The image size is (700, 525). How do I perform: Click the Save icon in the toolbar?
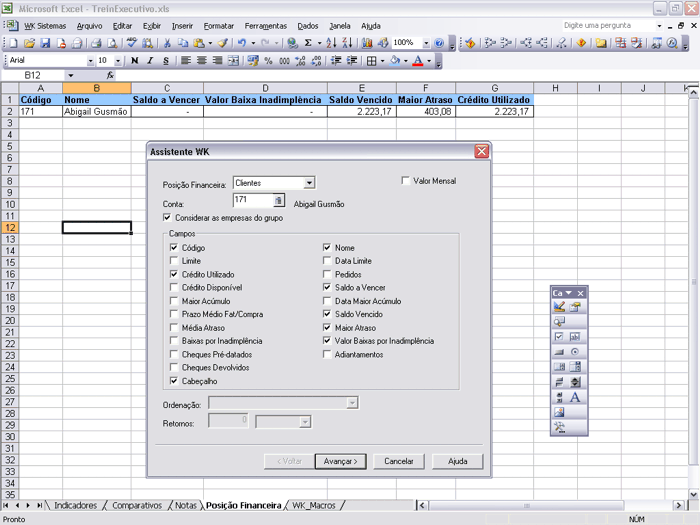pos(46,43)
